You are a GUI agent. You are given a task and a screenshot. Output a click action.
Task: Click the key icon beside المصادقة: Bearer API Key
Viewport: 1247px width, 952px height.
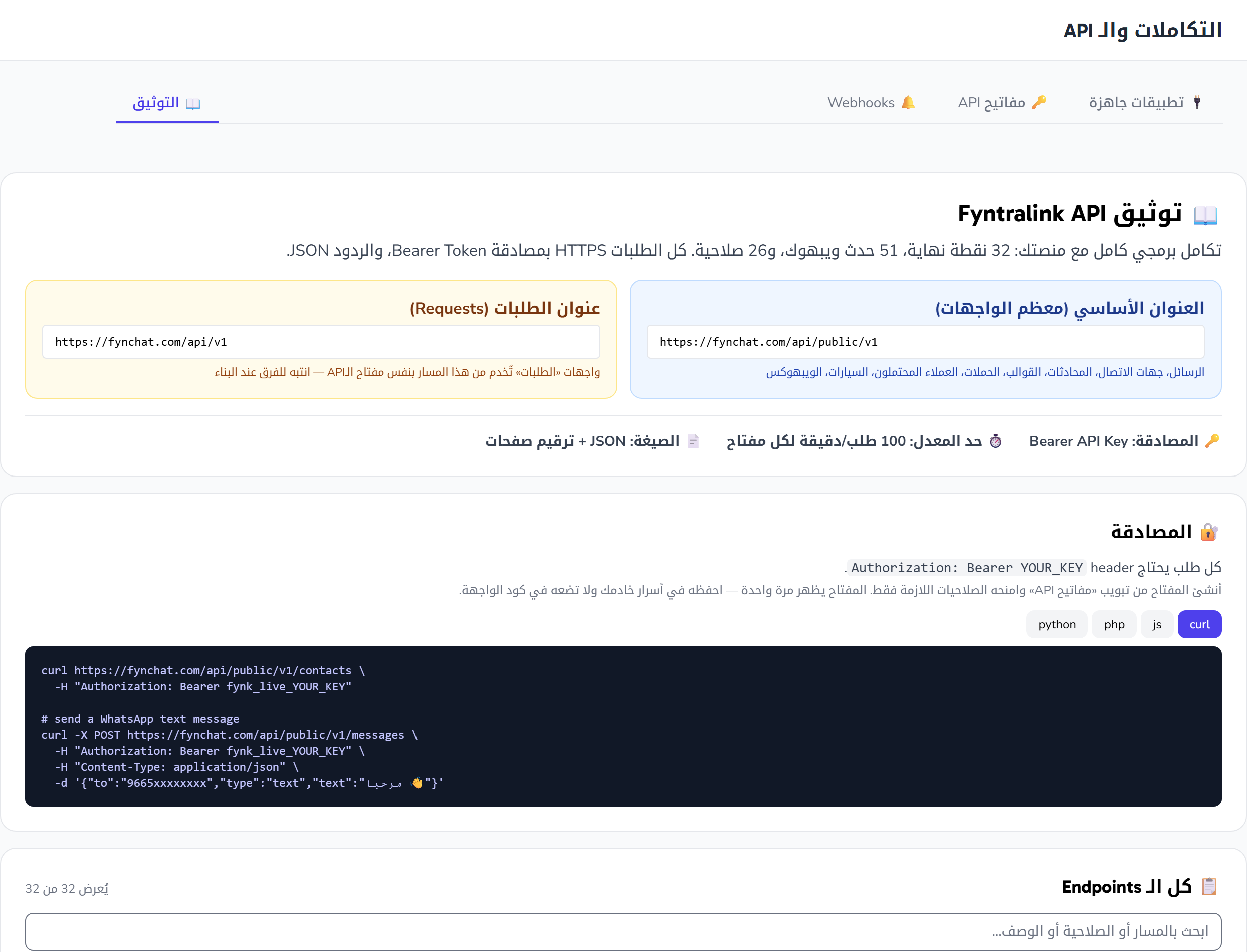coord(1212,441)
